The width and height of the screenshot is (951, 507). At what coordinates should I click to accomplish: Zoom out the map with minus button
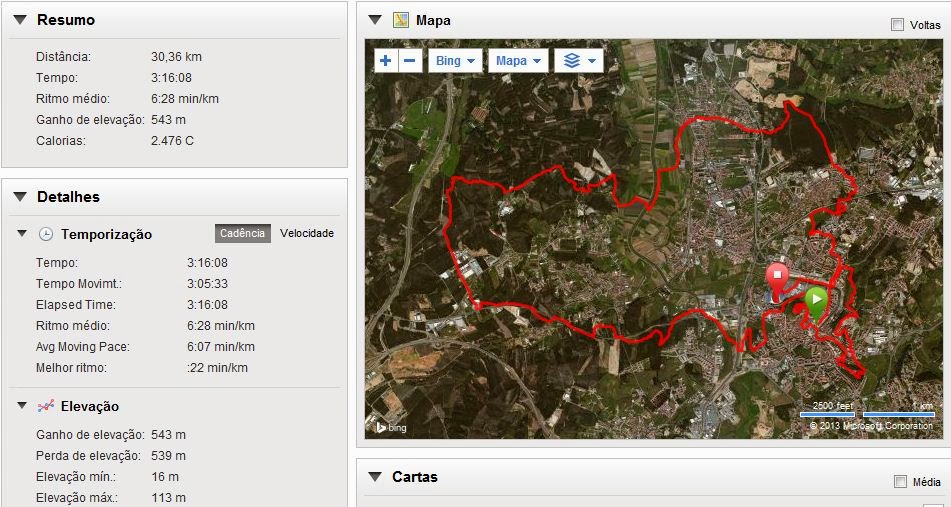coord(410,61)
